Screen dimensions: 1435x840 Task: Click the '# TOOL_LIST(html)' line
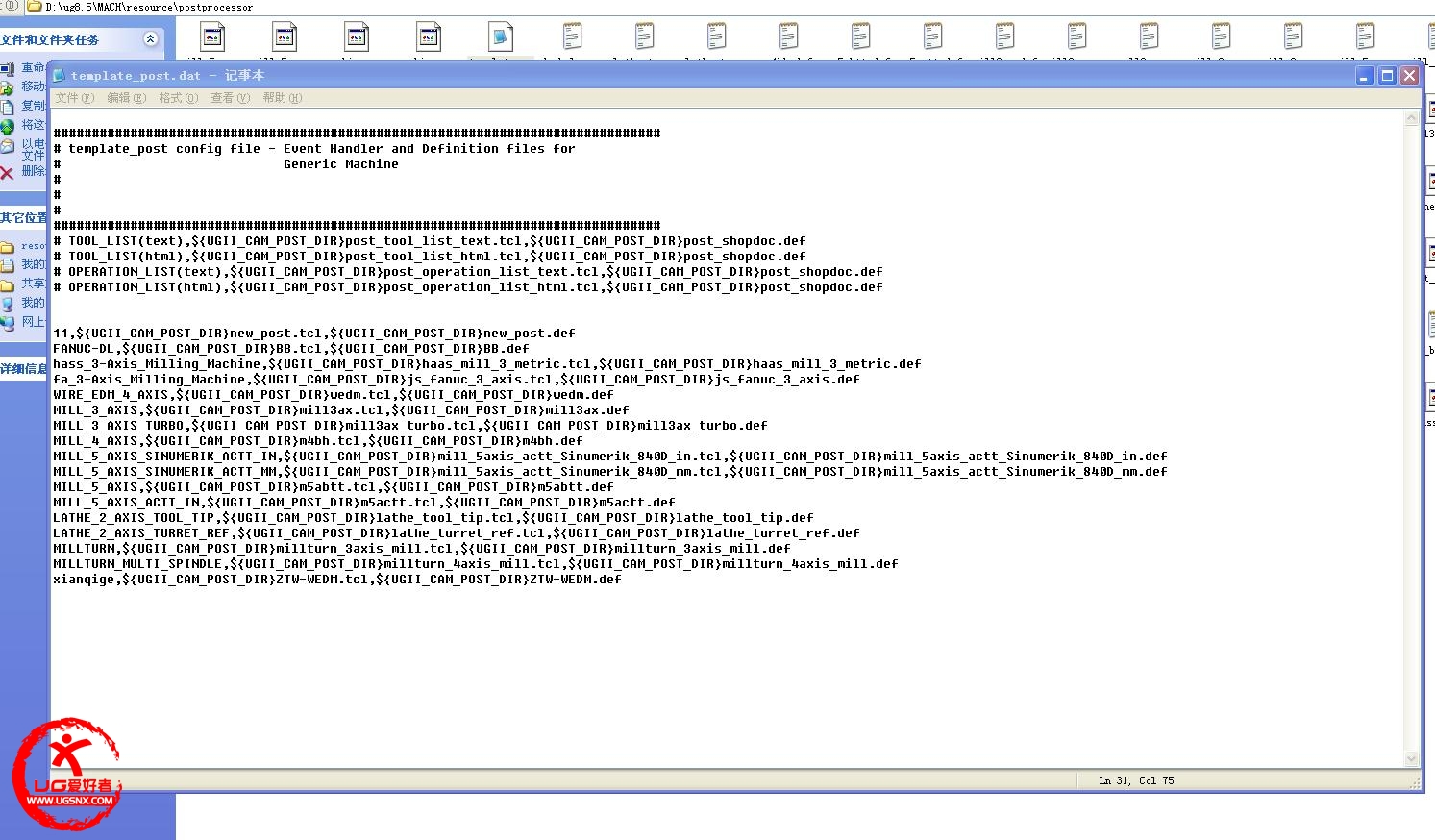pyautogui.click(x=430, y=257)
